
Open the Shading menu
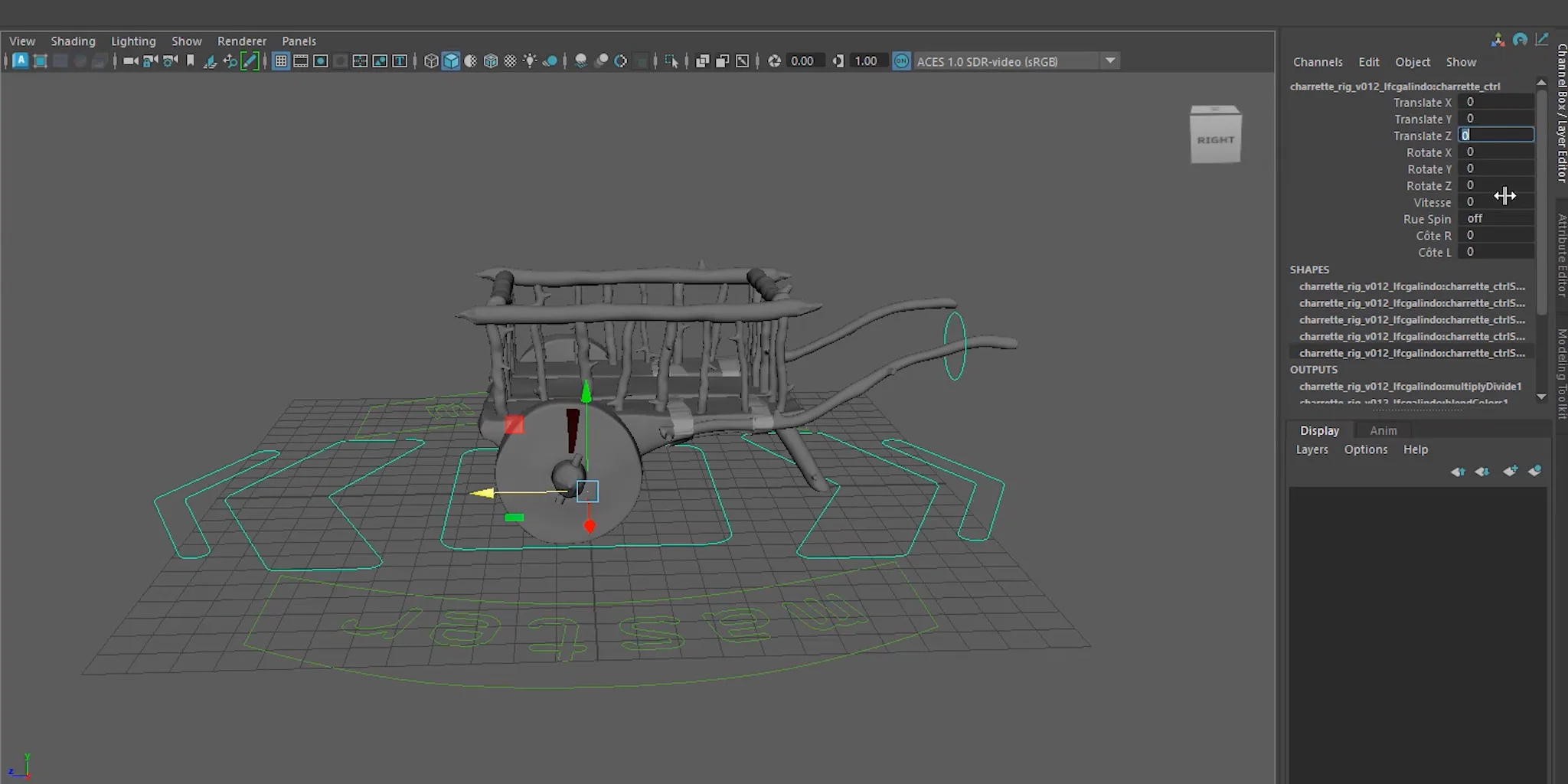pos(73,41)
